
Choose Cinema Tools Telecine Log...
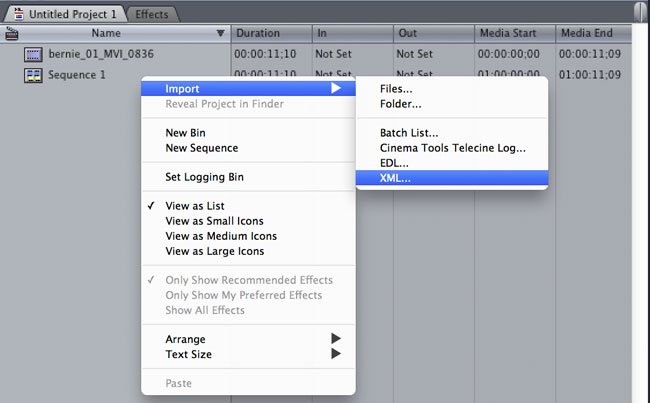click(452, 148)
